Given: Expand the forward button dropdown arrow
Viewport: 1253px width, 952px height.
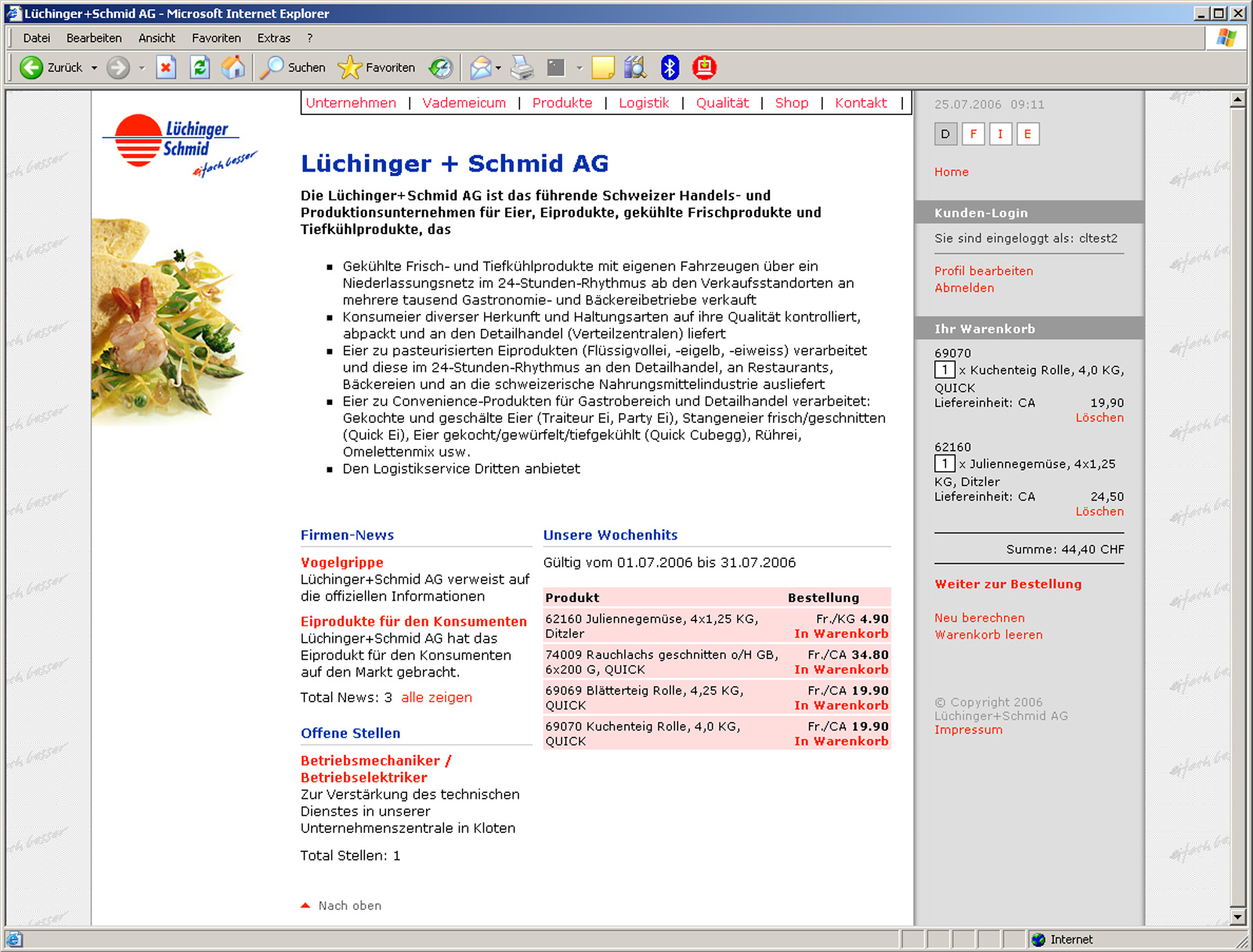Looking at the screenshot, I should coord(142,68).
